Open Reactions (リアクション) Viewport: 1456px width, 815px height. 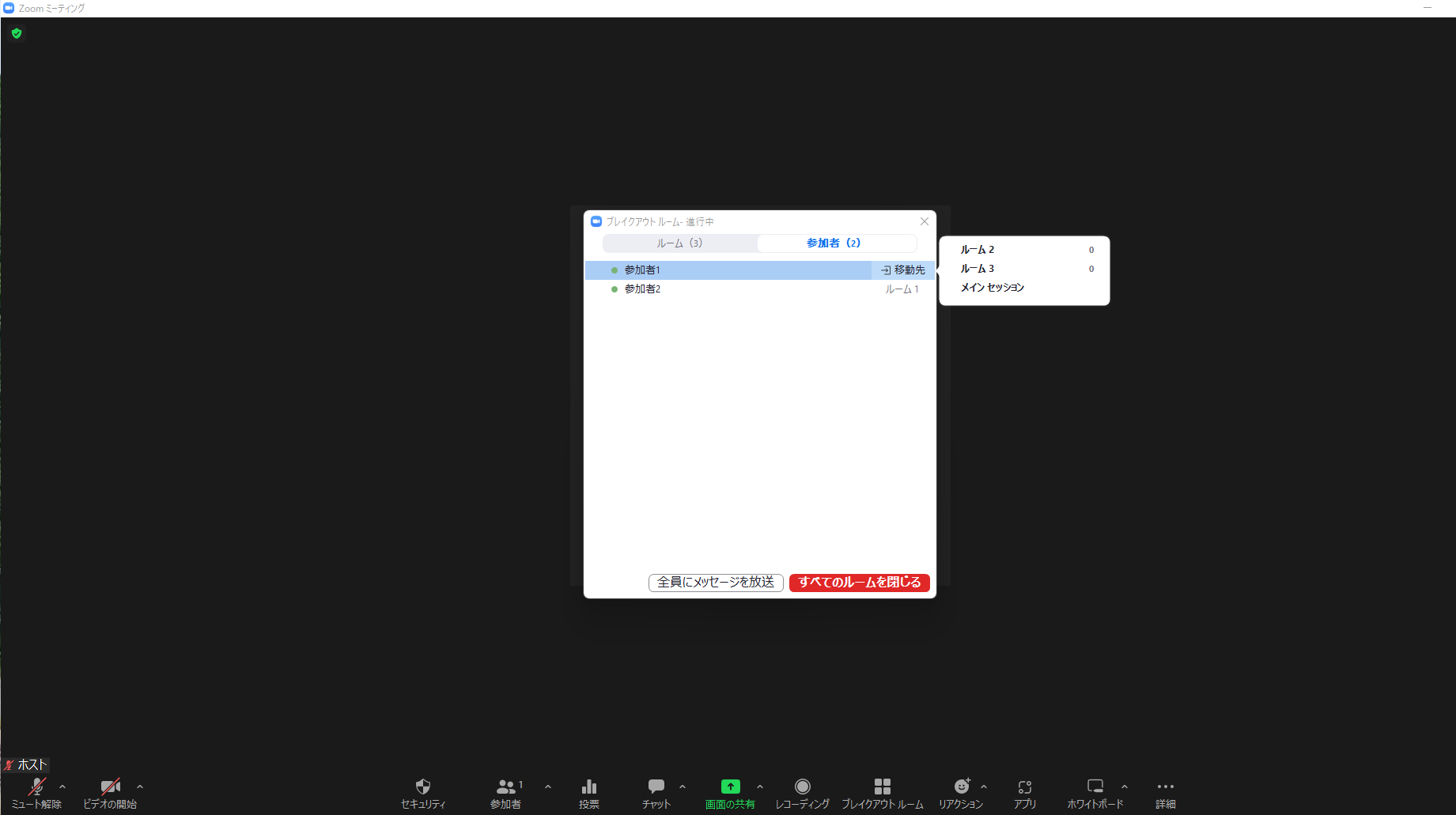961,793
